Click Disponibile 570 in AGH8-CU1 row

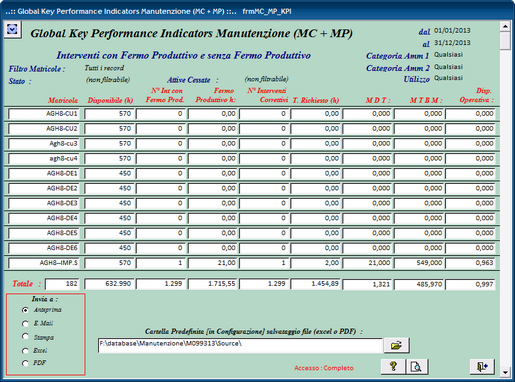pyautogui.click(x=109, y=114)
